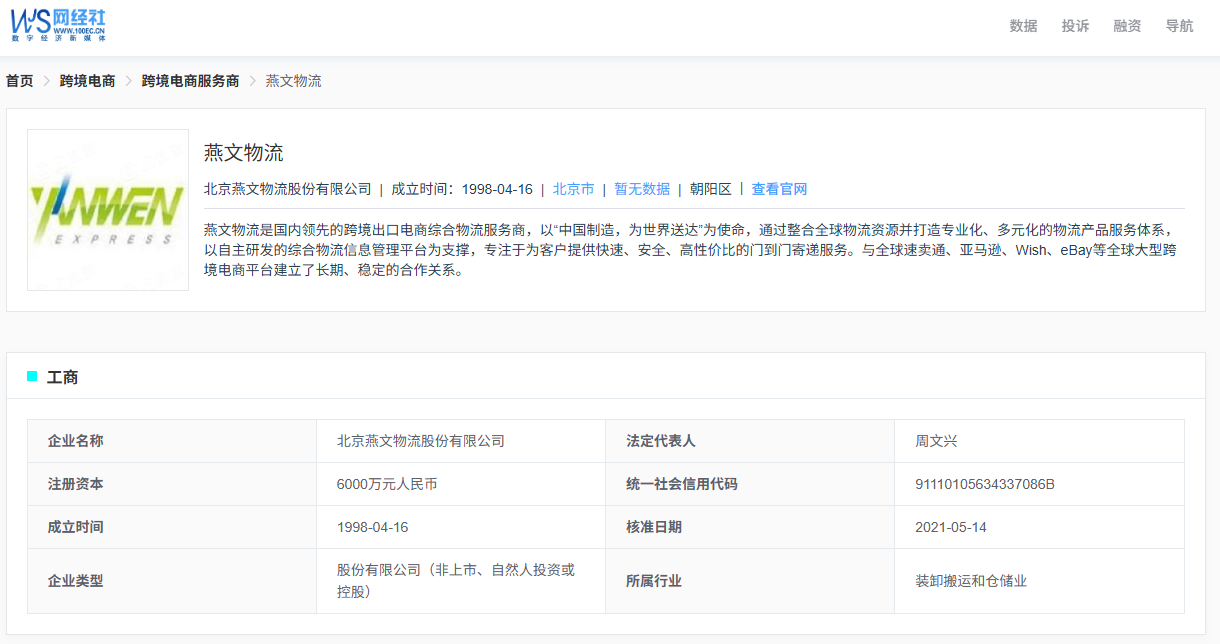Click the company description paragraph
The height and width of the screenshot is (644, 1220).
point(690,250)
